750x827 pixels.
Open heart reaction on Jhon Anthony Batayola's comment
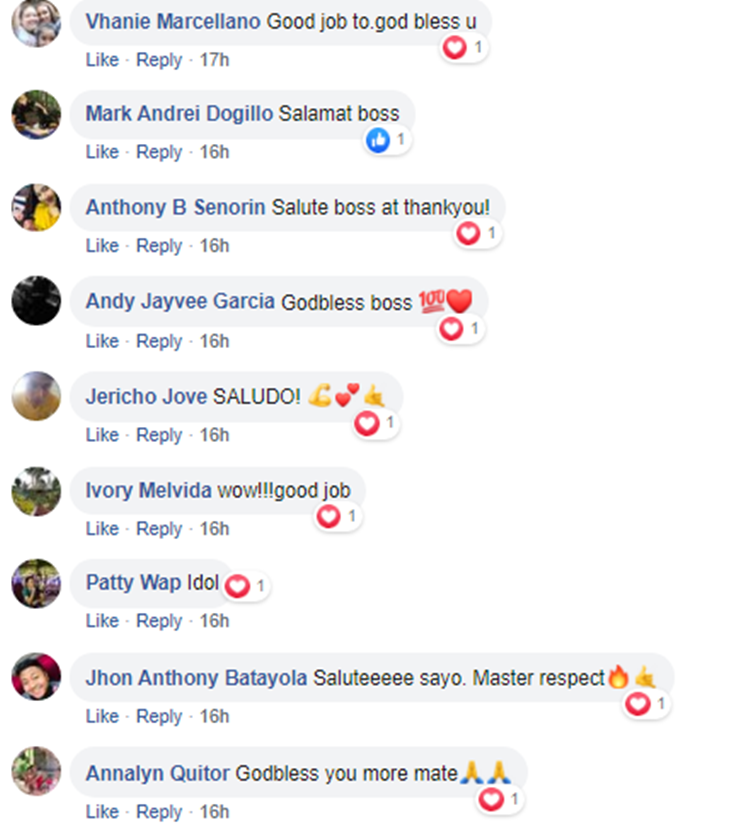click(647, 704)
